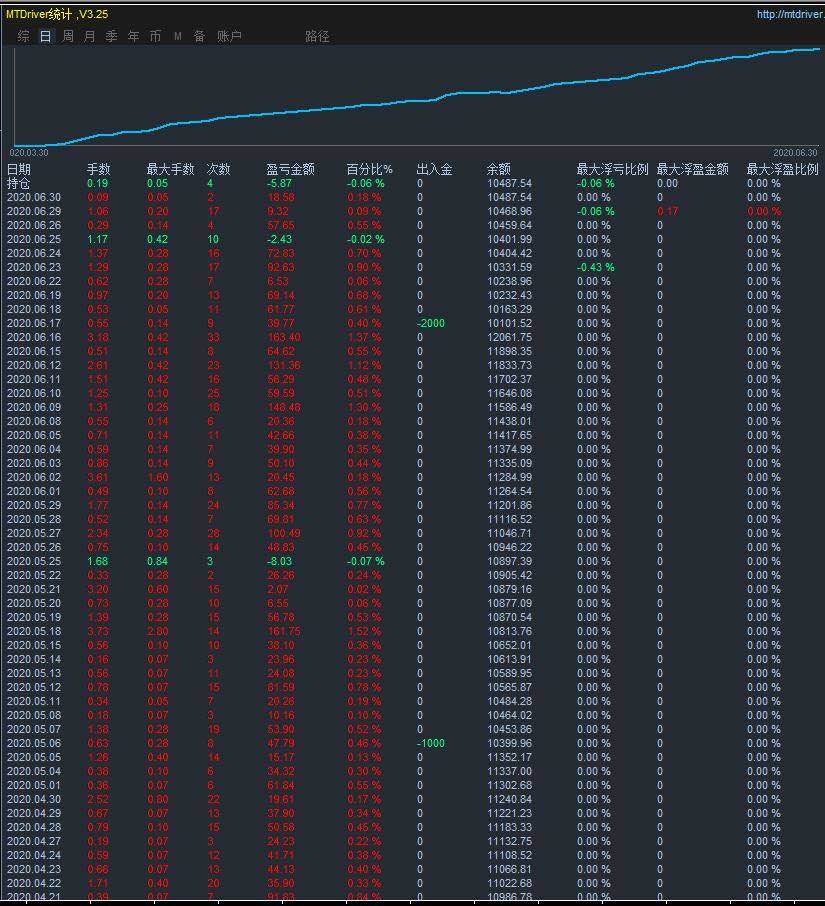
Task: Open the 备 tab
Action: 199,36
